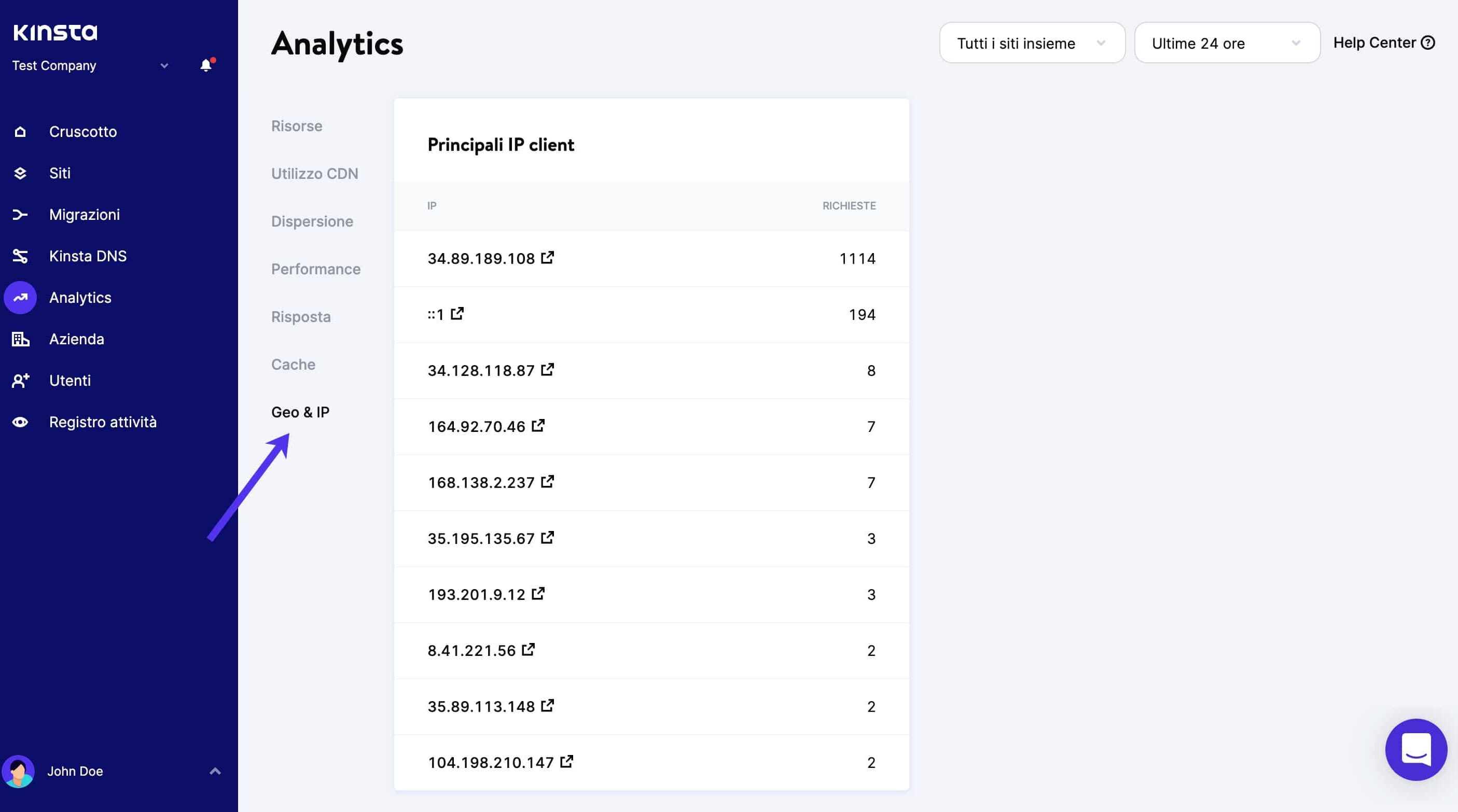Select the Geo & IP tab
This screenshot has width=1458, height=812.
click(300, 412)
